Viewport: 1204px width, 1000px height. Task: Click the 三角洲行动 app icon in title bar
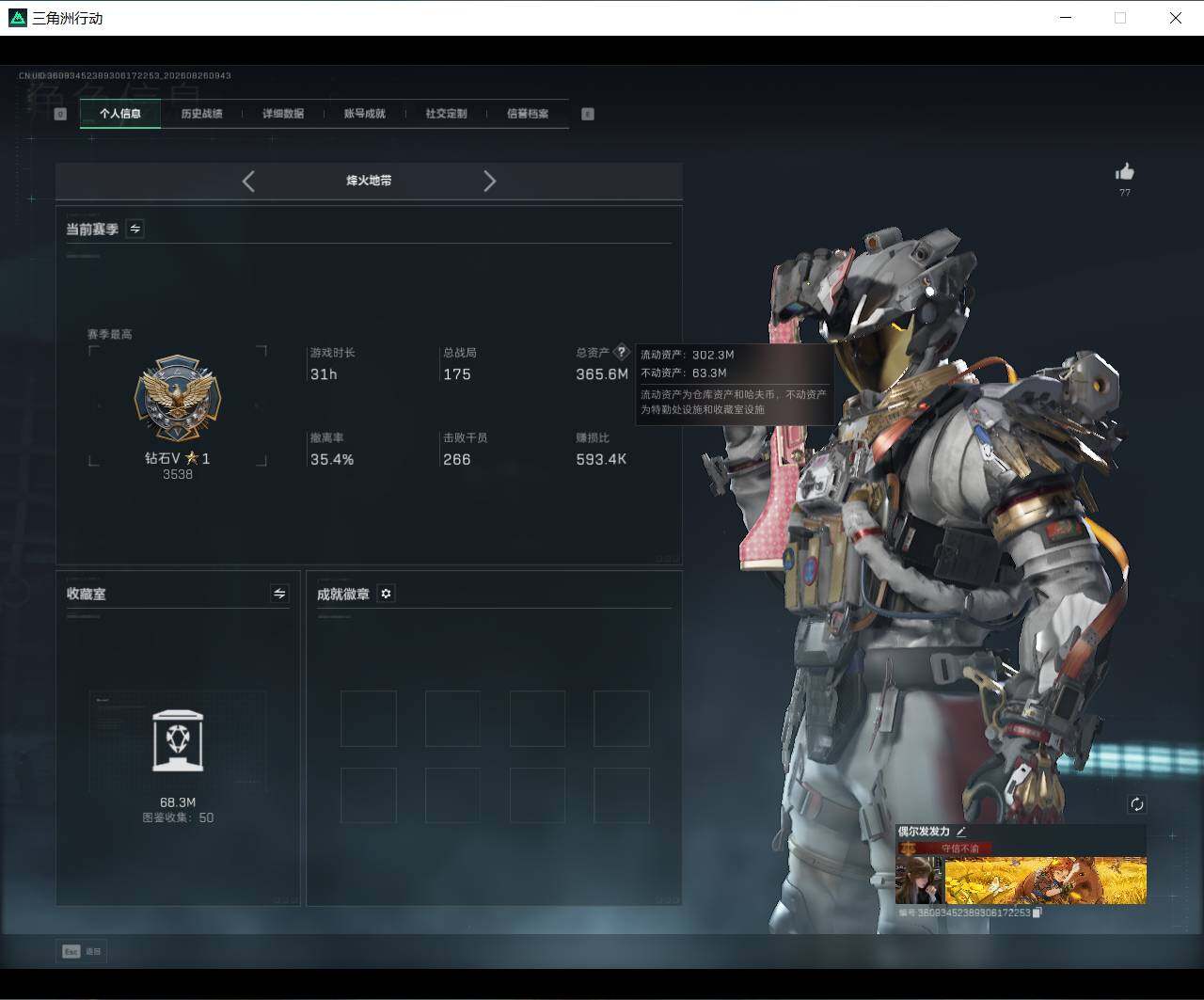point(17,18)
